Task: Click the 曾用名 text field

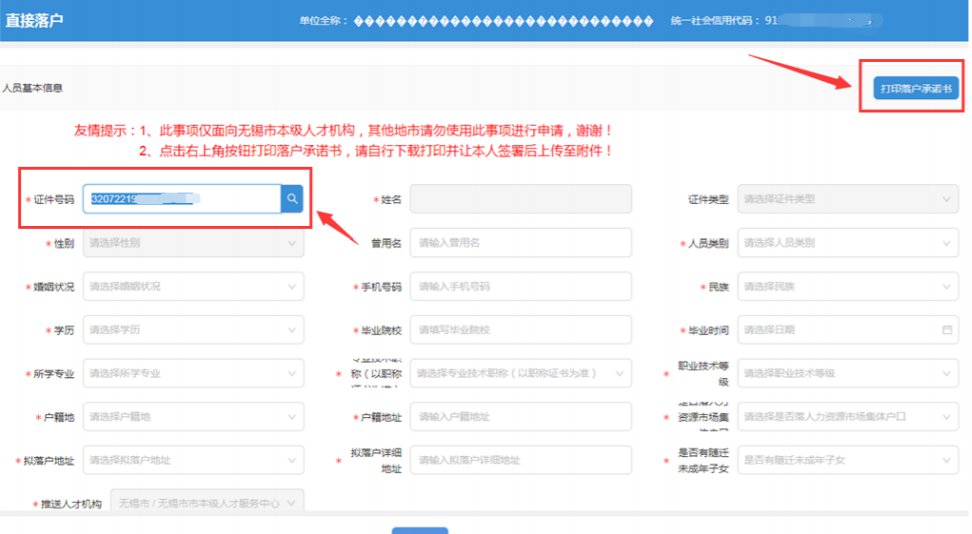Action: coord(520,243)
